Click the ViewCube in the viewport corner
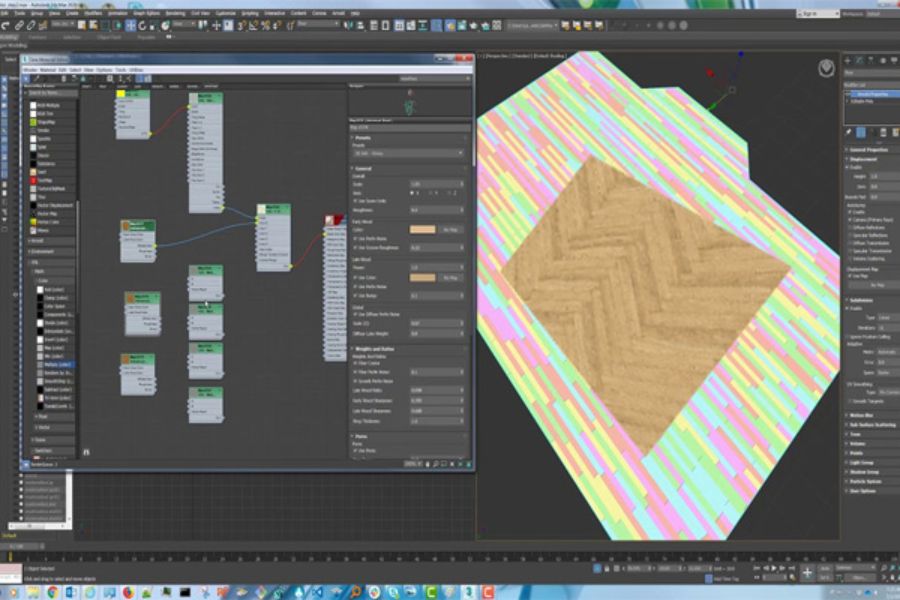This screenshot has height=600, width=900. pos(826,68)
